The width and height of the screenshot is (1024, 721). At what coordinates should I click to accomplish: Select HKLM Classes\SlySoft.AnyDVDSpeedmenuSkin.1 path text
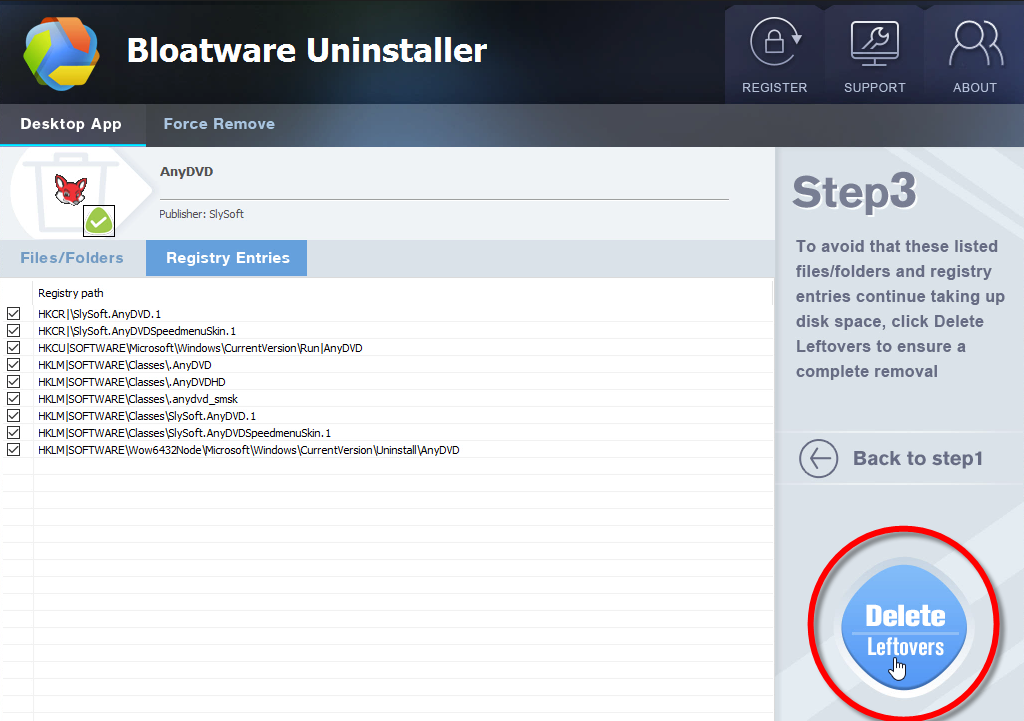coord(184,433)
